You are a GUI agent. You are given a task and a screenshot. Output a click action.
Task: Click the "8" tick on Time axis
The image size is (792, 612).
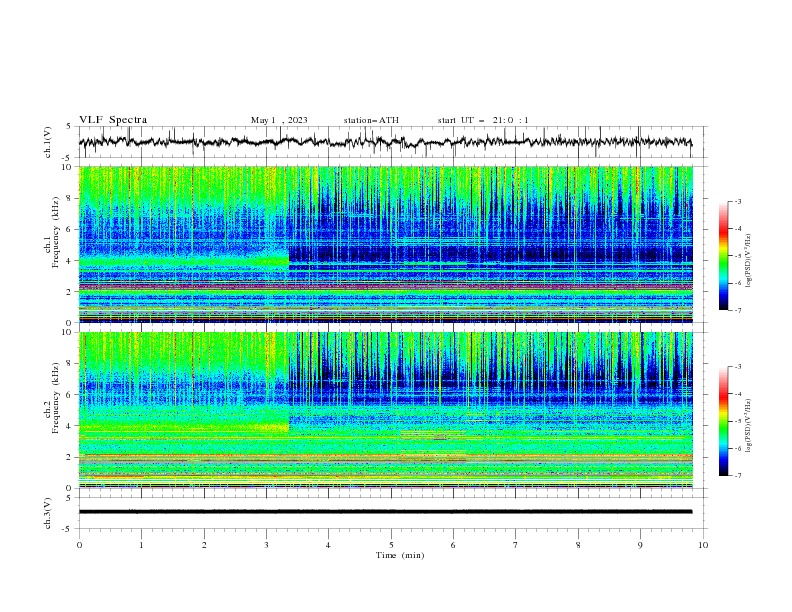coord(578,545)
